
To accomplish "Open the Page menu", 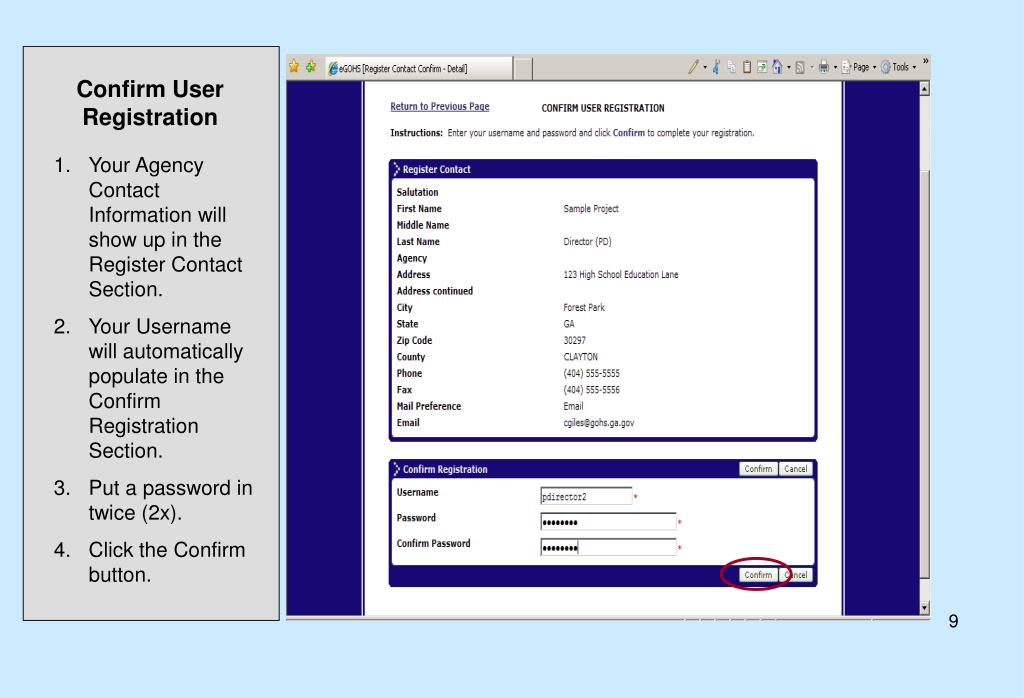I will click(859, 67).
